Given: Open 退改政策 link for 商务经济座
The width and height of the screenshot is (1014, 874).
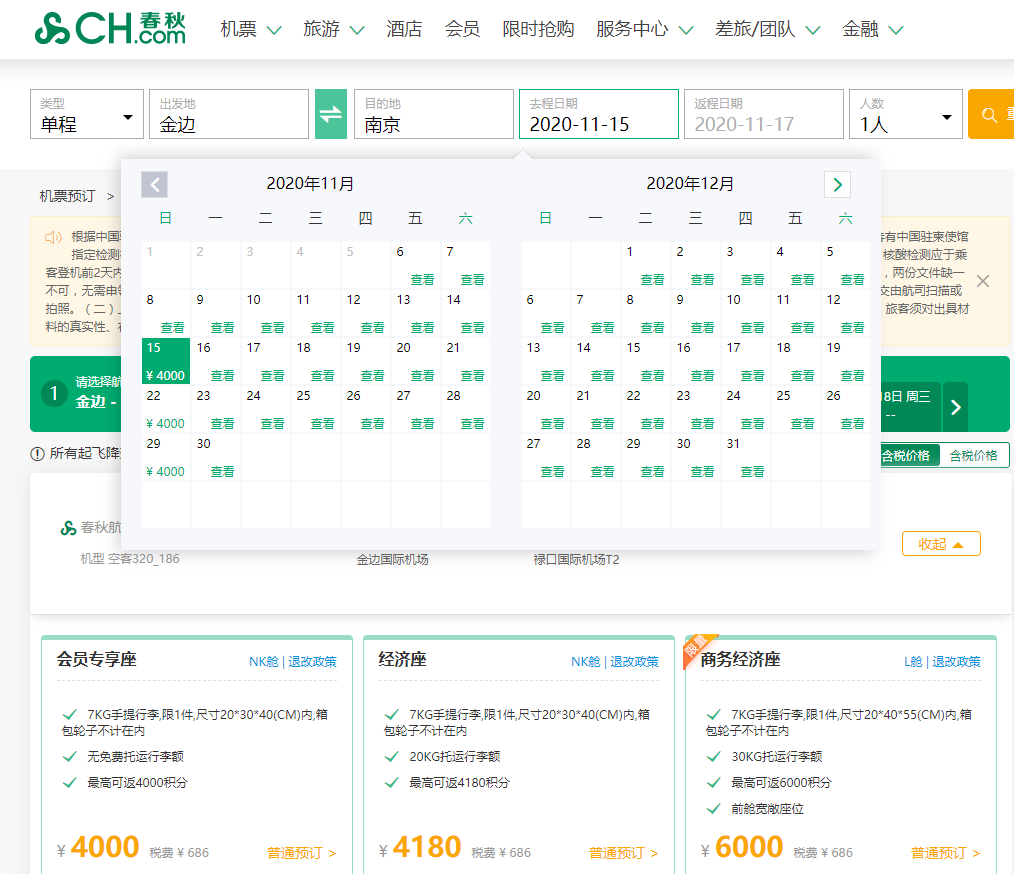Looking at the screenshot, I should pyautogui.click(x=956, y=661).
